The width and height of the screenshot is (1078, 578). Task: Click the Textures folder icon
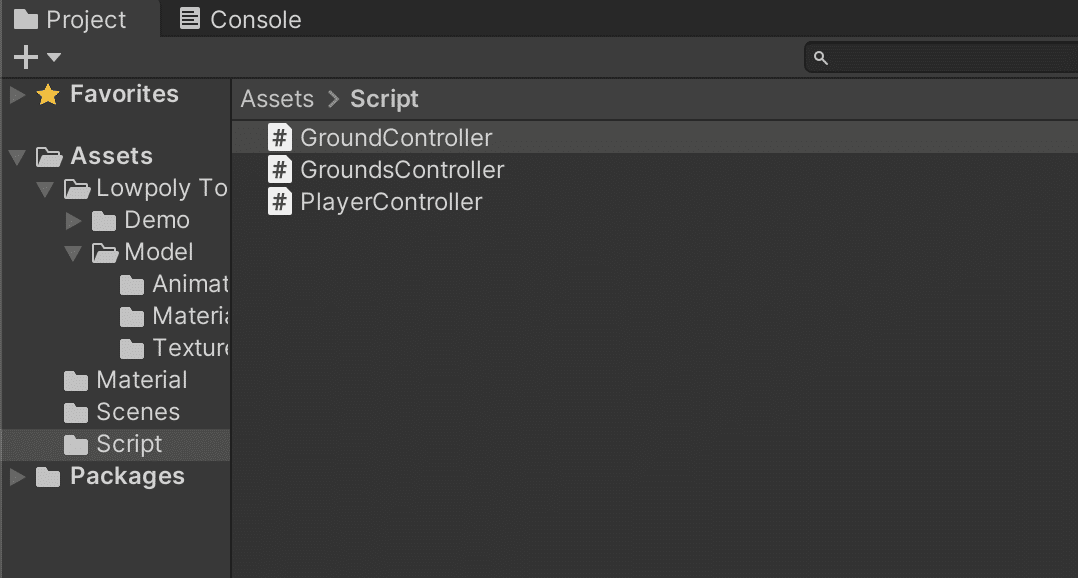click(132, 348)
